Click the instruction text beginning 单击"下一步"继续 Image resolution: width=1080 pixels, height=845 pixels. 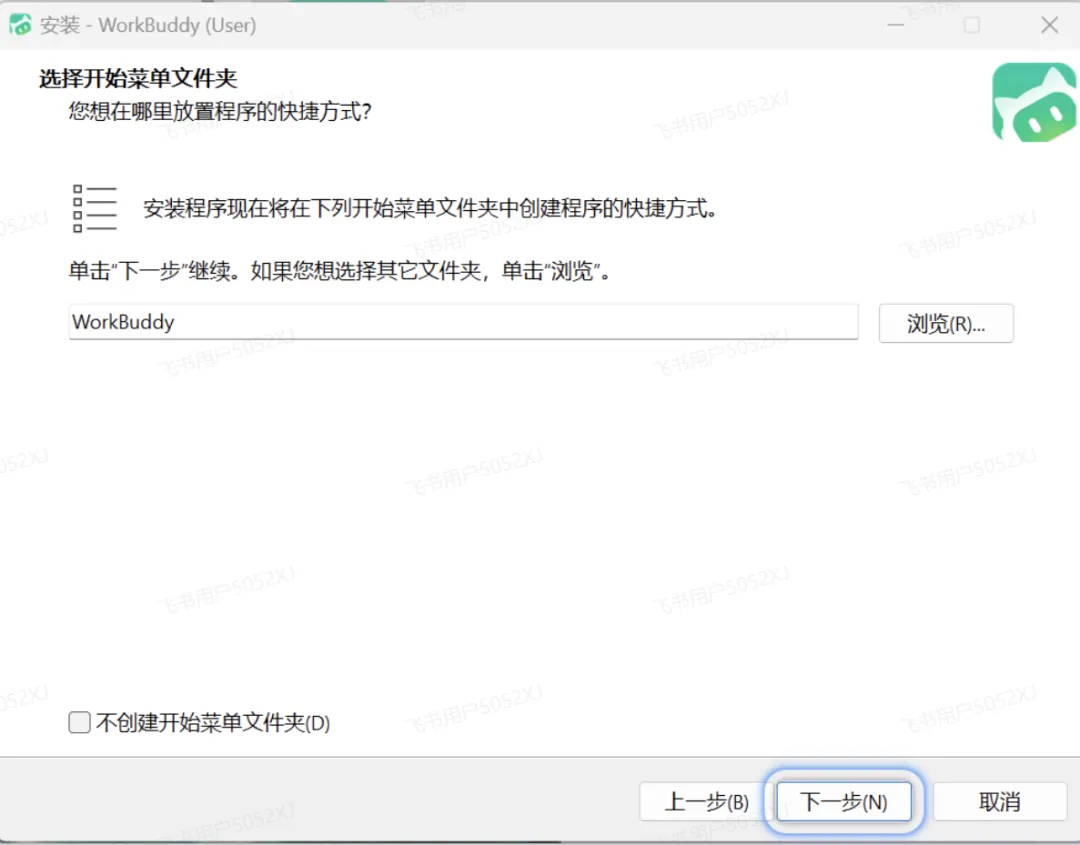340,271
